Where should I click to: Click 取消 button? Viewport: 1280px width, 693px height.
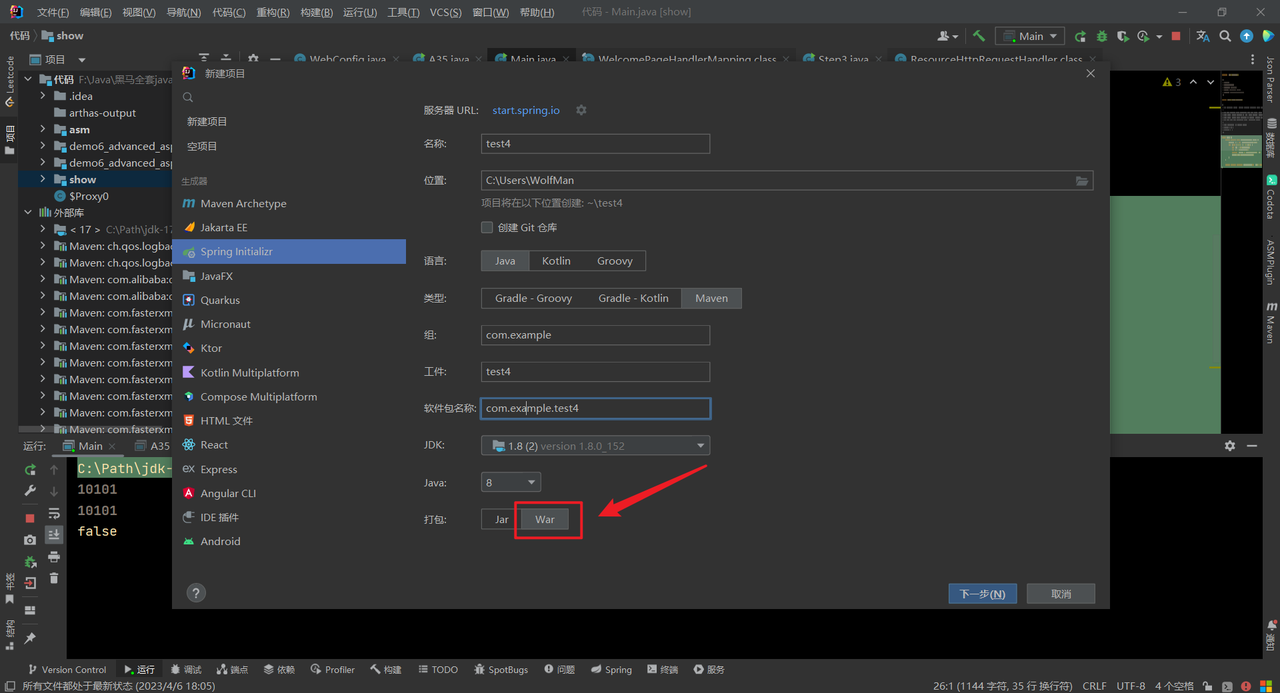click(x=1061, y=594)
